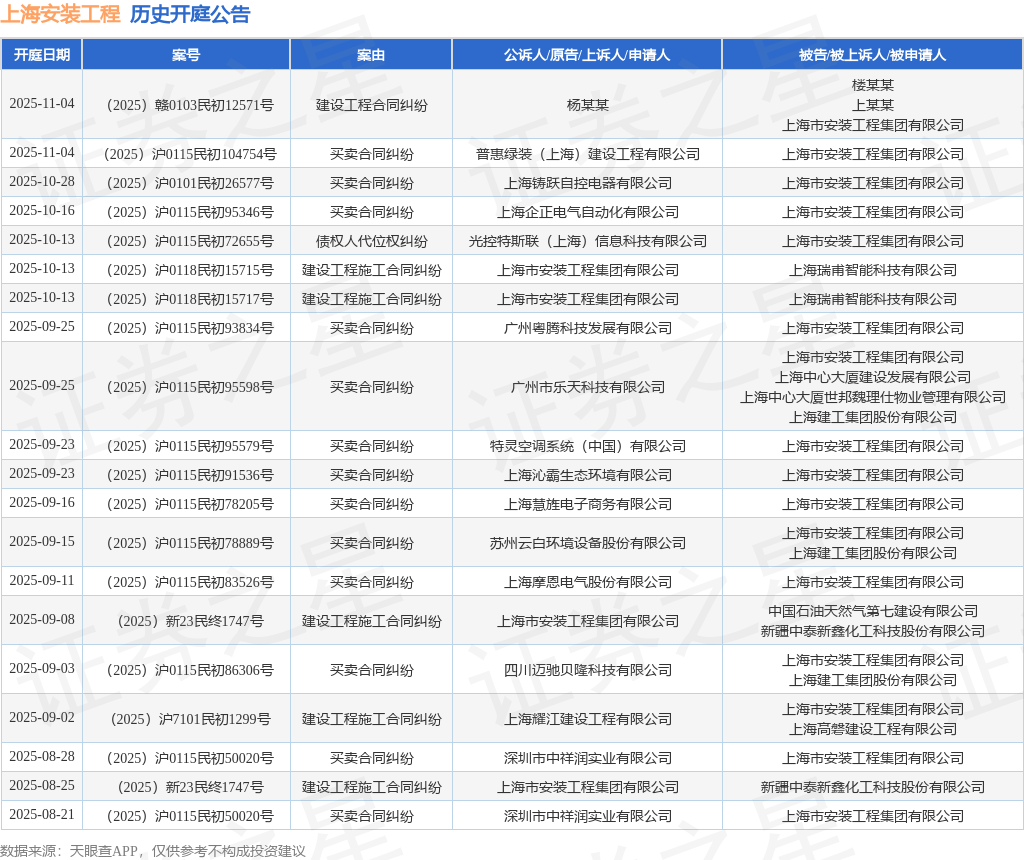Click plaintiff 光控特斯联(上海)信息科技有限公司
This screenshot has width=1024, height=860.
587,242
